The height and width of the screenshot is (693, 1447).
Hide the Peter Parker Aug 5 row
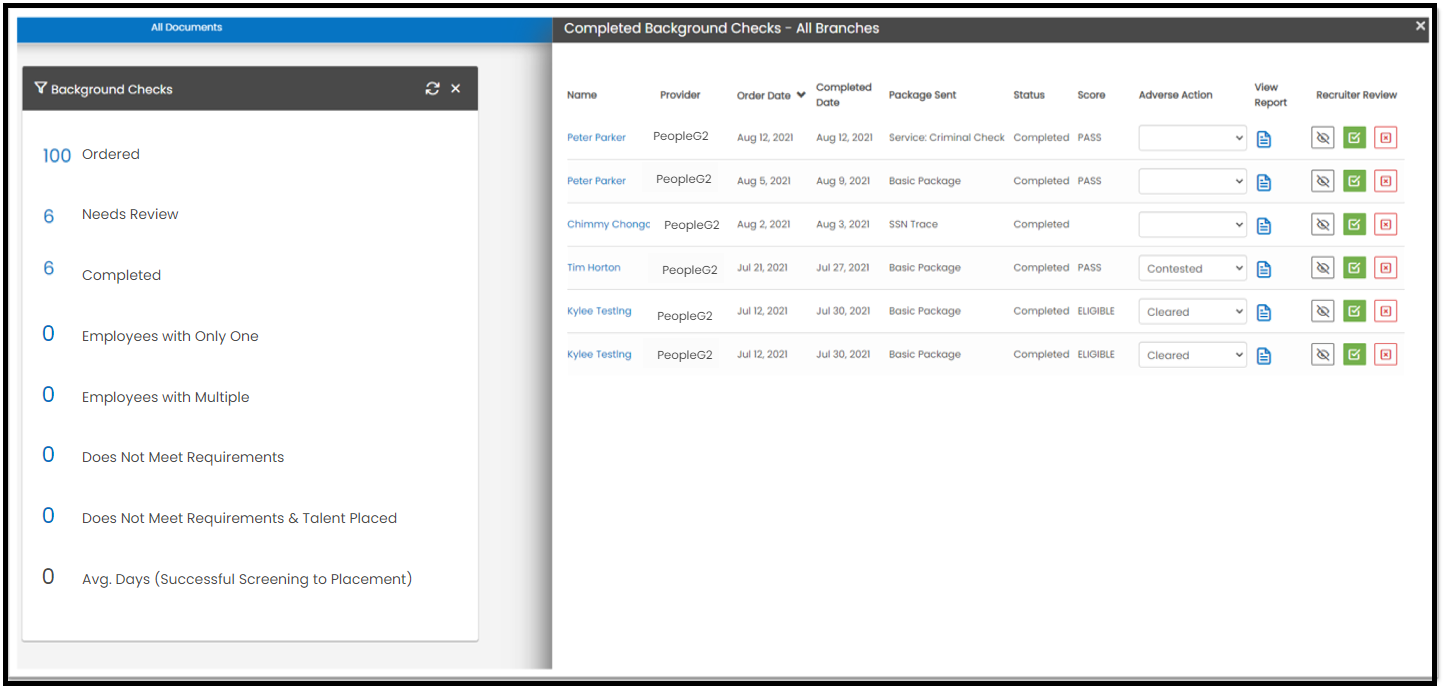(x=1323, y=181)
